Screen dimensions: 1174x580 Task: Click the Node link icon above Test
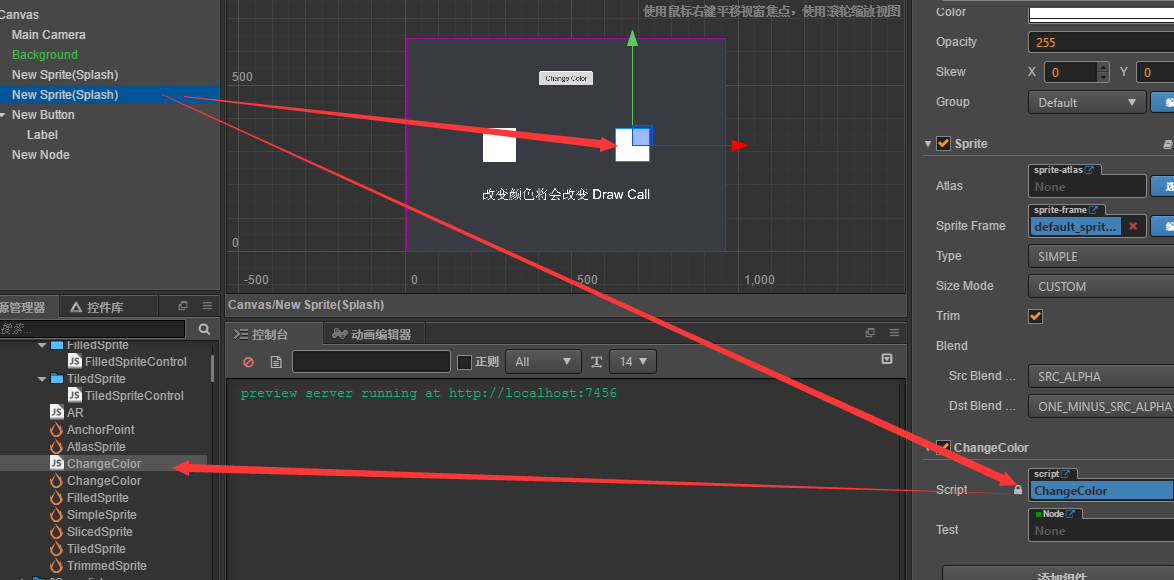click(1071, 514)
